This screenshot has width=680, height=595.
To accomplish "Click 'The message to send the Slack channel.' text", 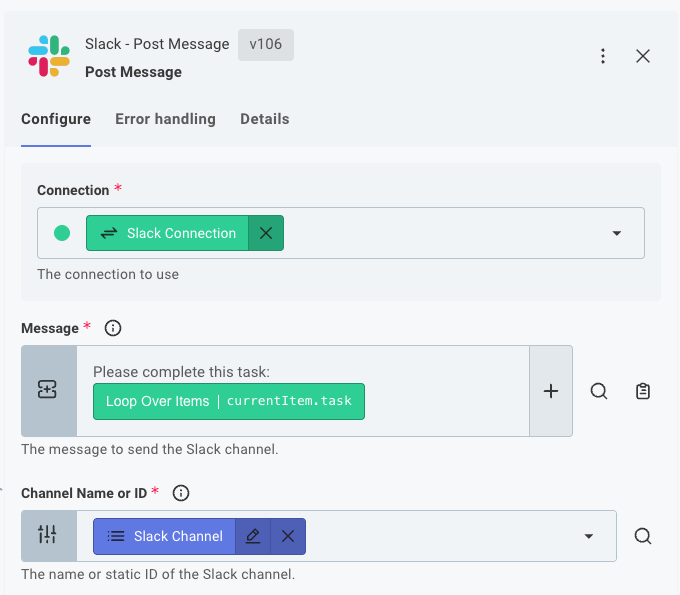I will coord(150,449).
